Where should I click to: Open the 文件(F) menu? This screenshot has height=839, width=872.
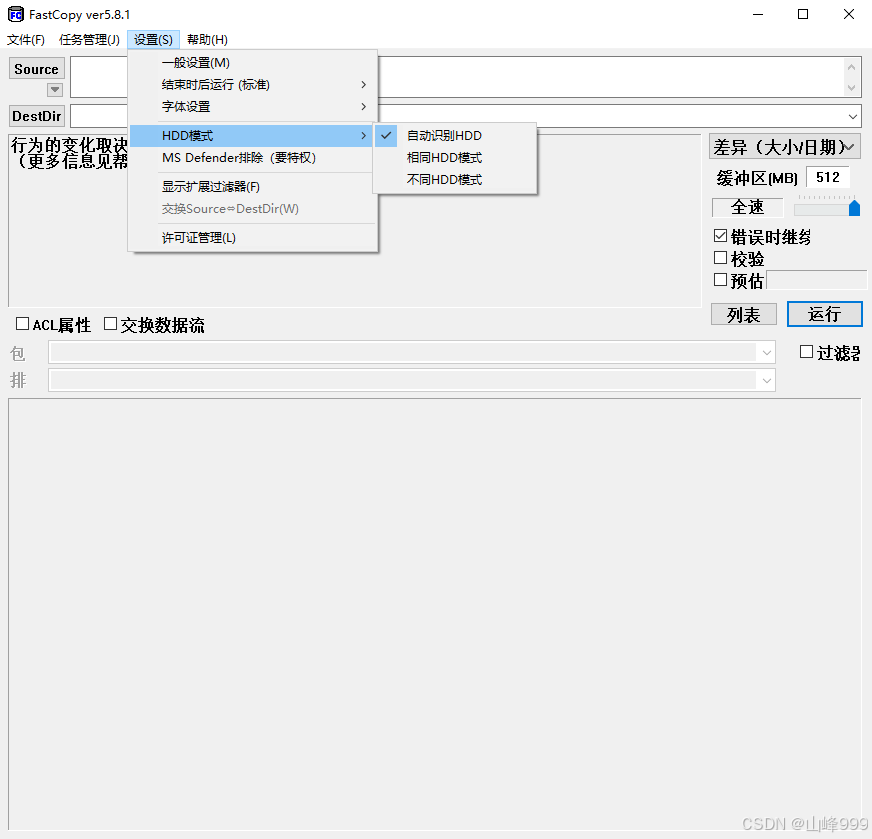[26, 39]
